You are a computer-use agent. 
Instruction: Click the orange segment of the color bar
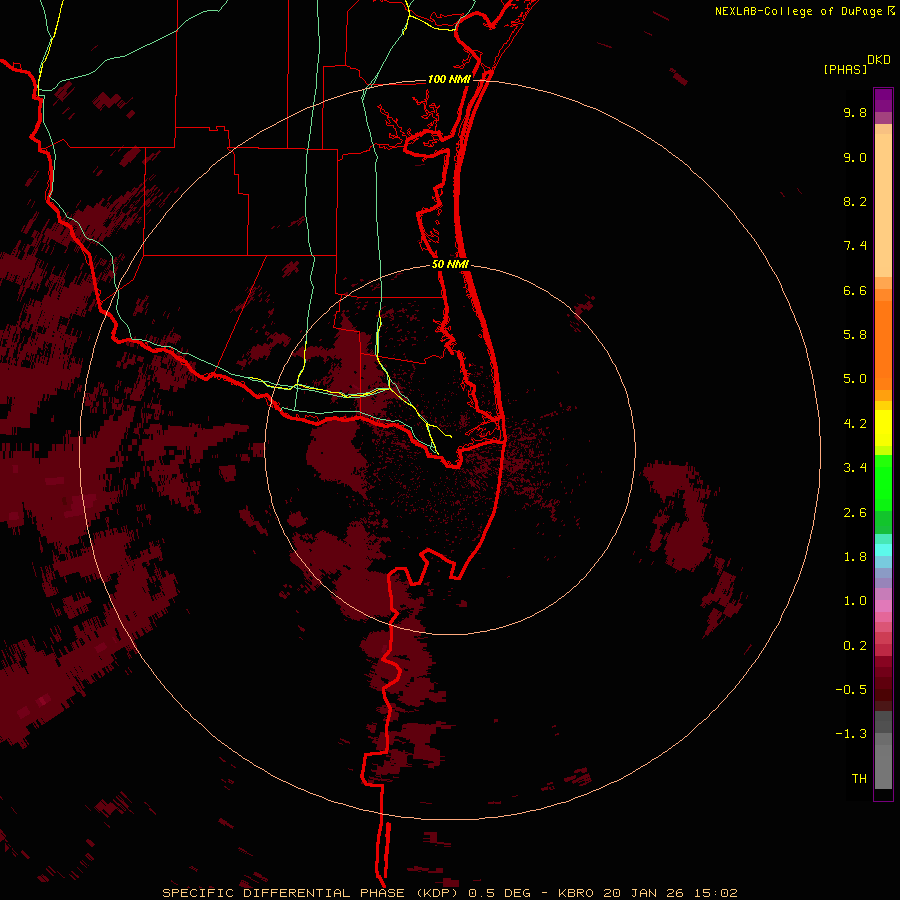click(x=883, y=344)
